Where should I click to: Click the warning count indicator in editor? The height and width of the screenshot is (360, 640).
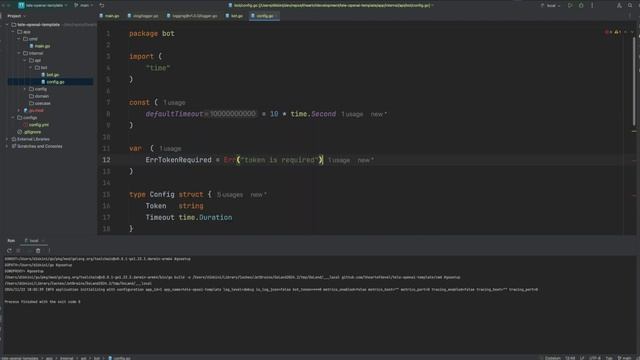[618, 32]
